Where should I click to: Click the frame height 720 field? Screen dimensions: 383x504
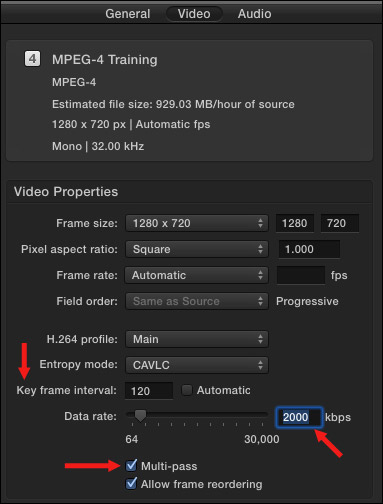[x=340, y=223]
